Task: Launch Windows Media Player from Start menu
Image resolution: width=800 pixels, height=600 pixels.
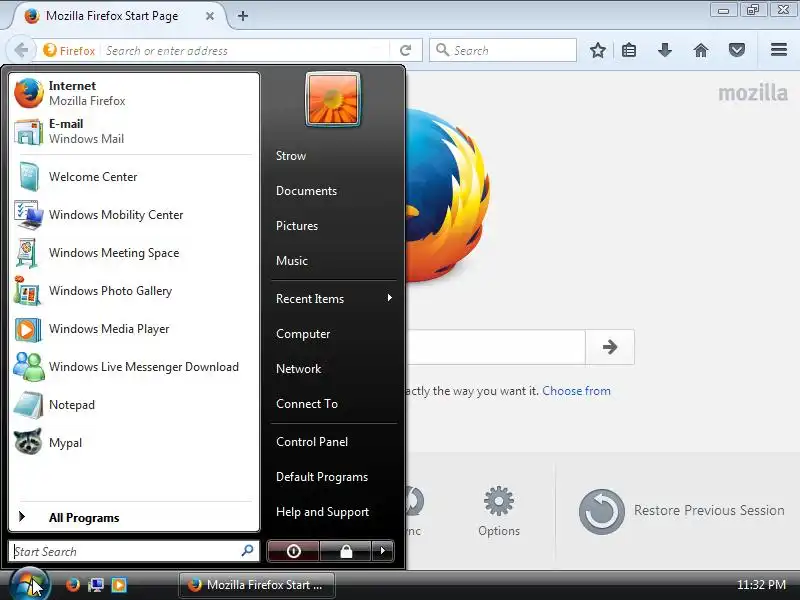Action: [x=134, y=329]
